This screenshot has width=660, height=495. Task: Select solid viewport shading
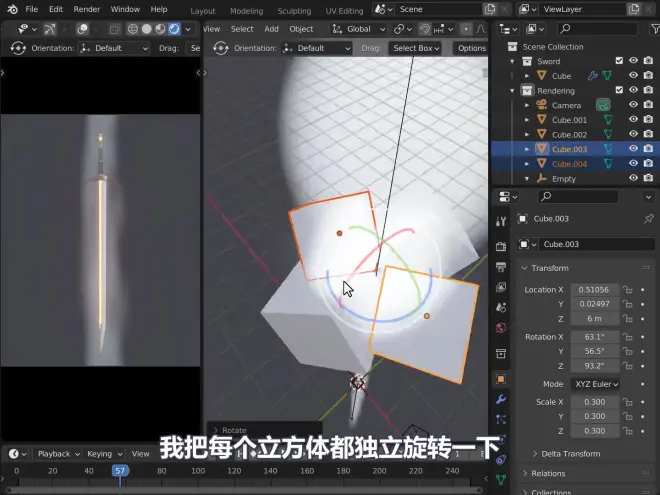click(146, 29)
